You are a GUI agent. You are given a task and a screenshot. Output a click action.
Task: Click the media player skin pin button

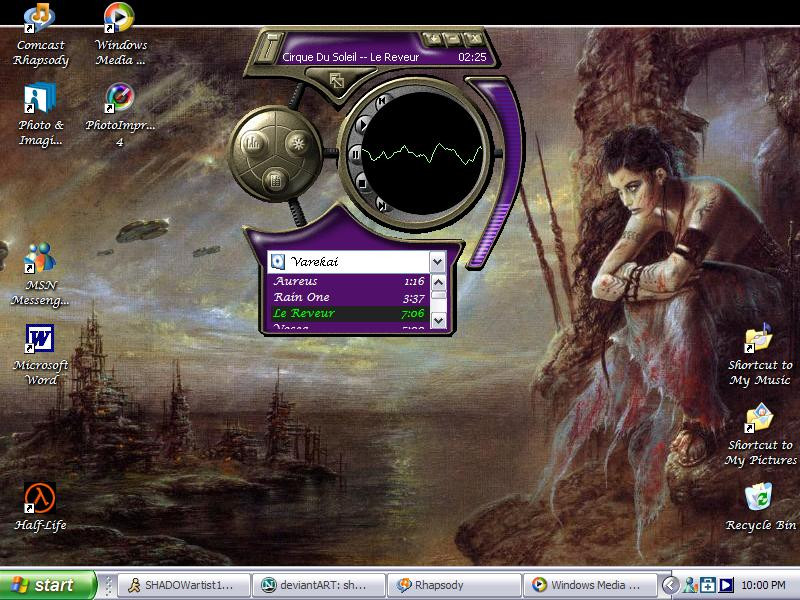point(433,39)
